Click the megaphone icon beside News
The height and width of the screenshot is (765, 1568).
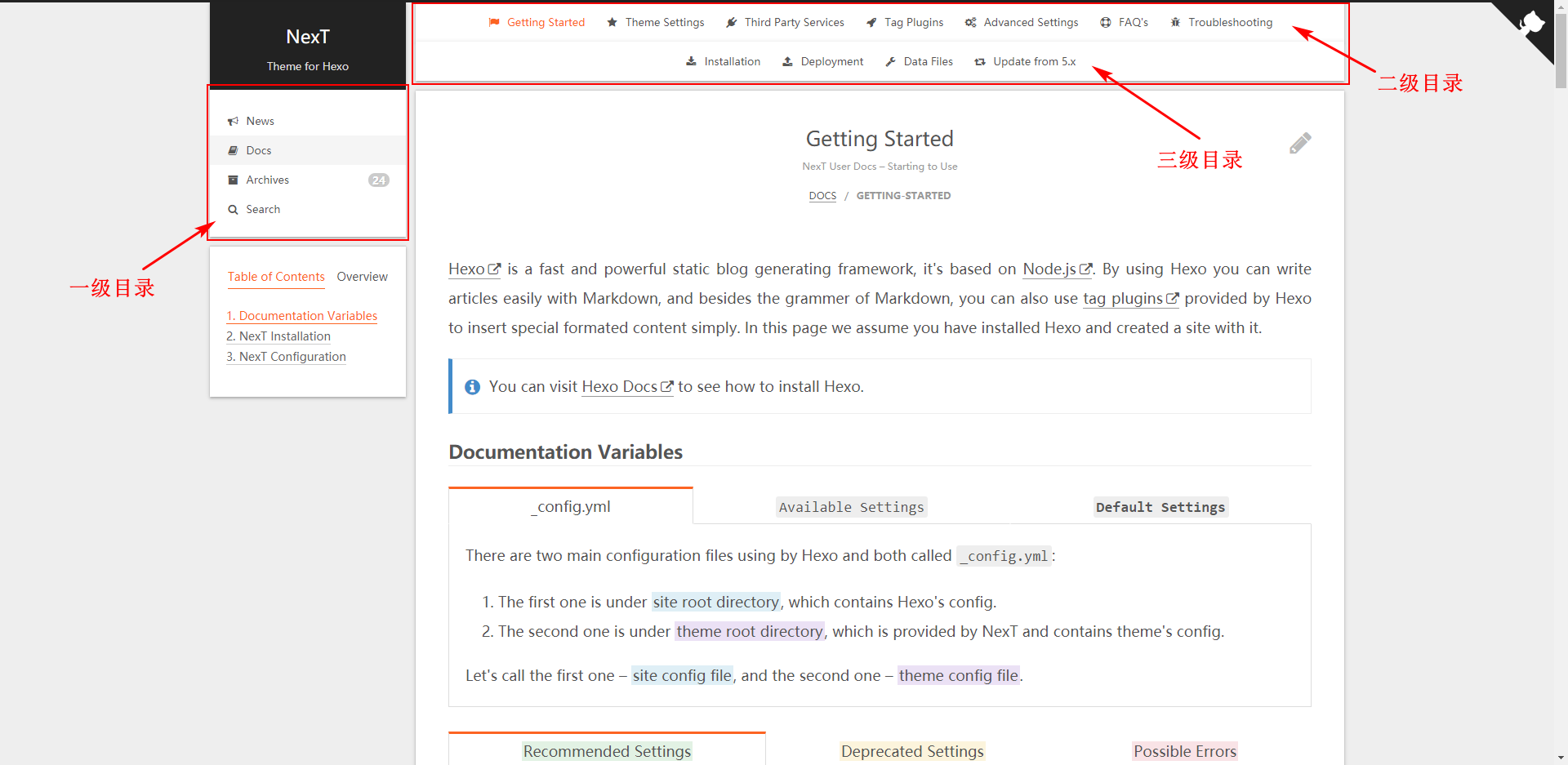tap(233, 121)
